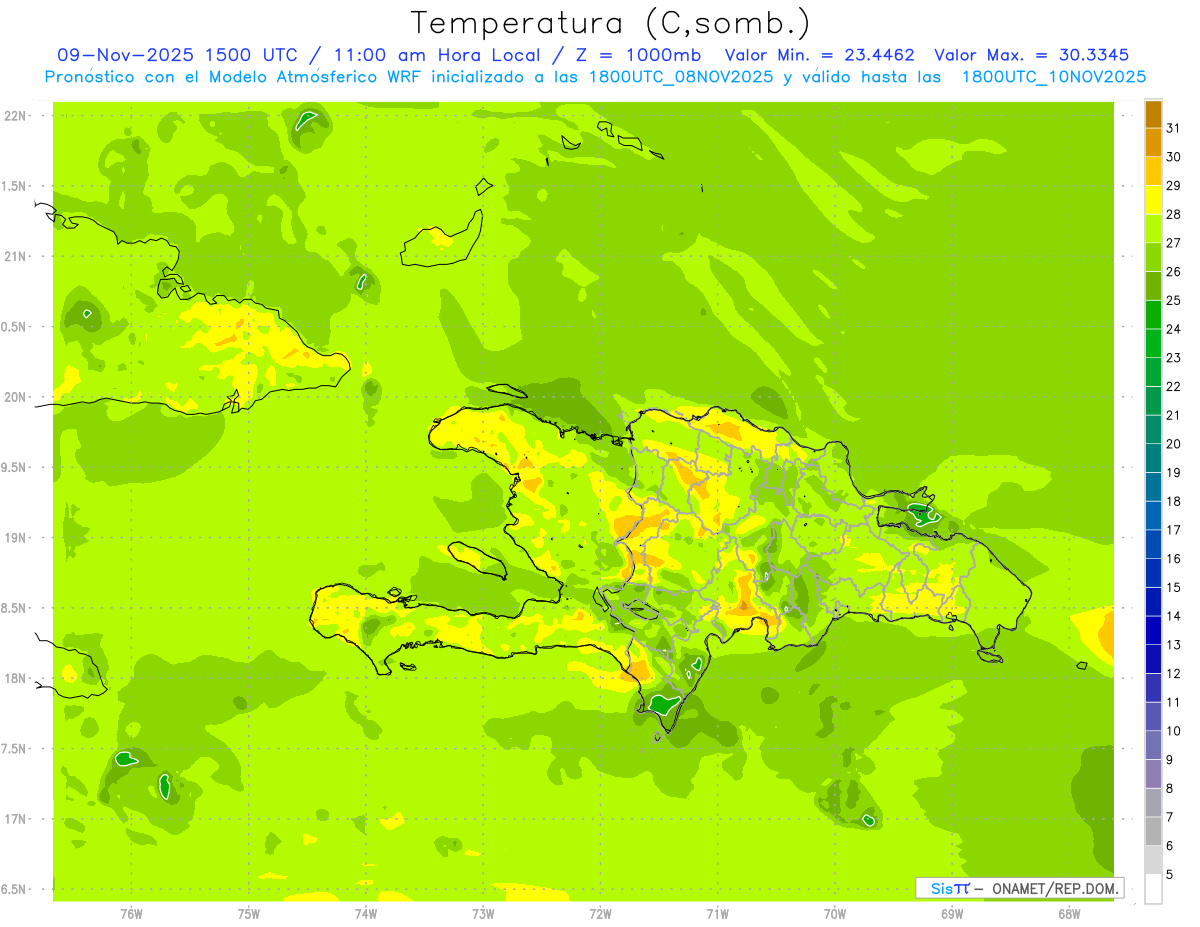
Task: Click the legend value "20"
Action: [x=1173, y=444]
